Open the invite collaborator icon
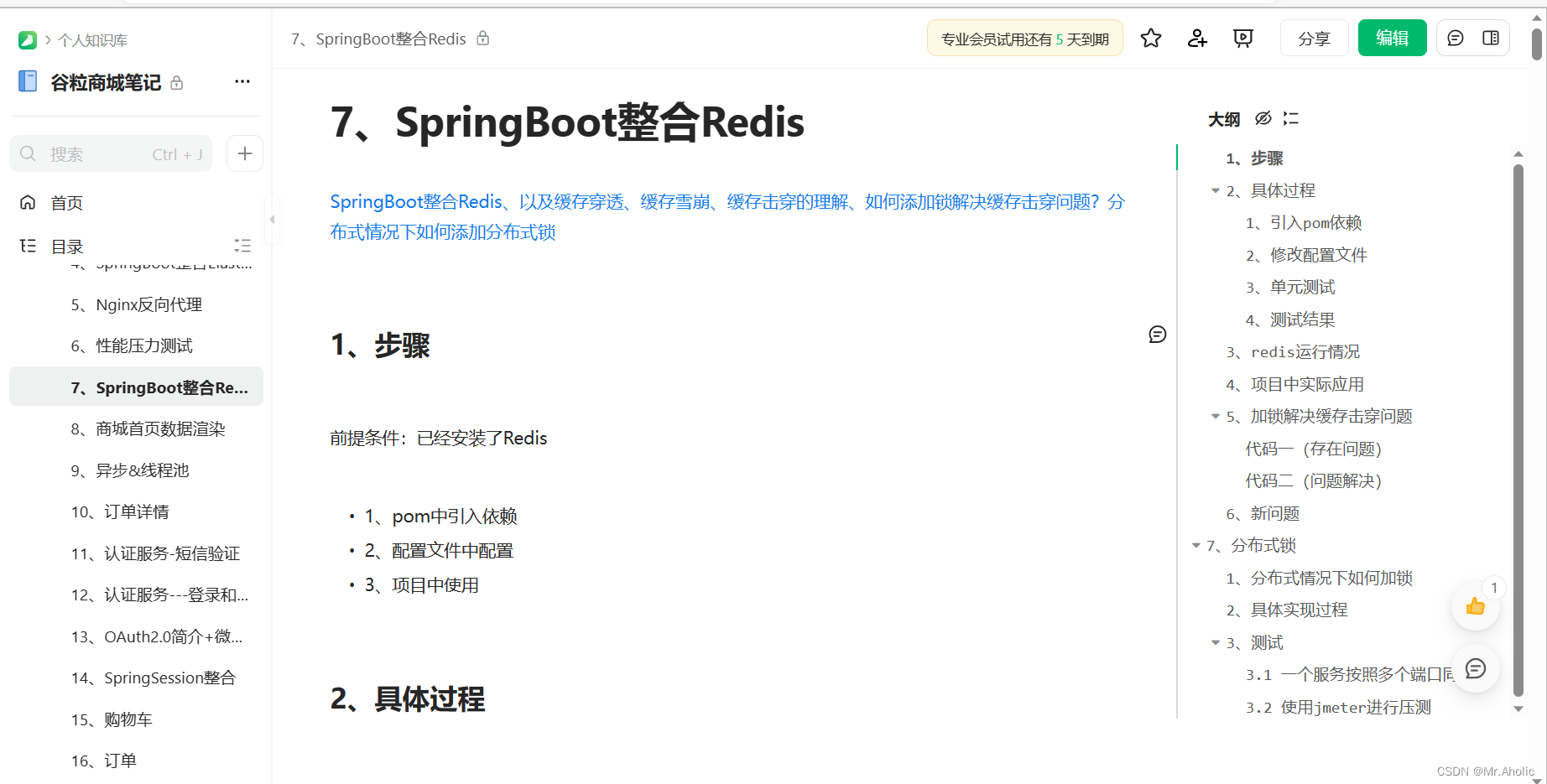The image size is (1547, 784). tap(1196, 38)
